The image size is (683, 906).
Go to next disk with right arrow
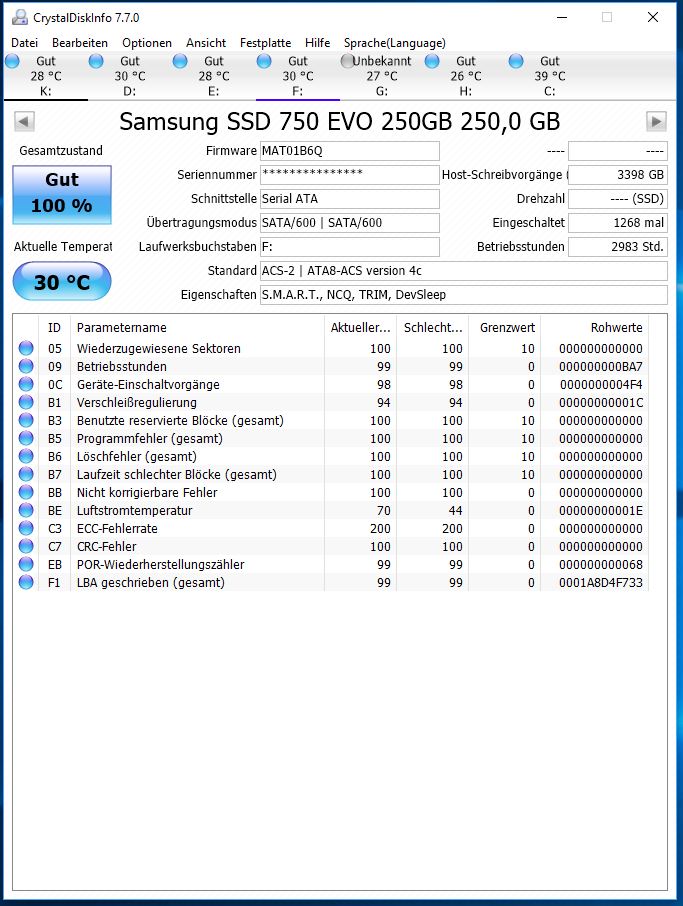click(656, 121)
